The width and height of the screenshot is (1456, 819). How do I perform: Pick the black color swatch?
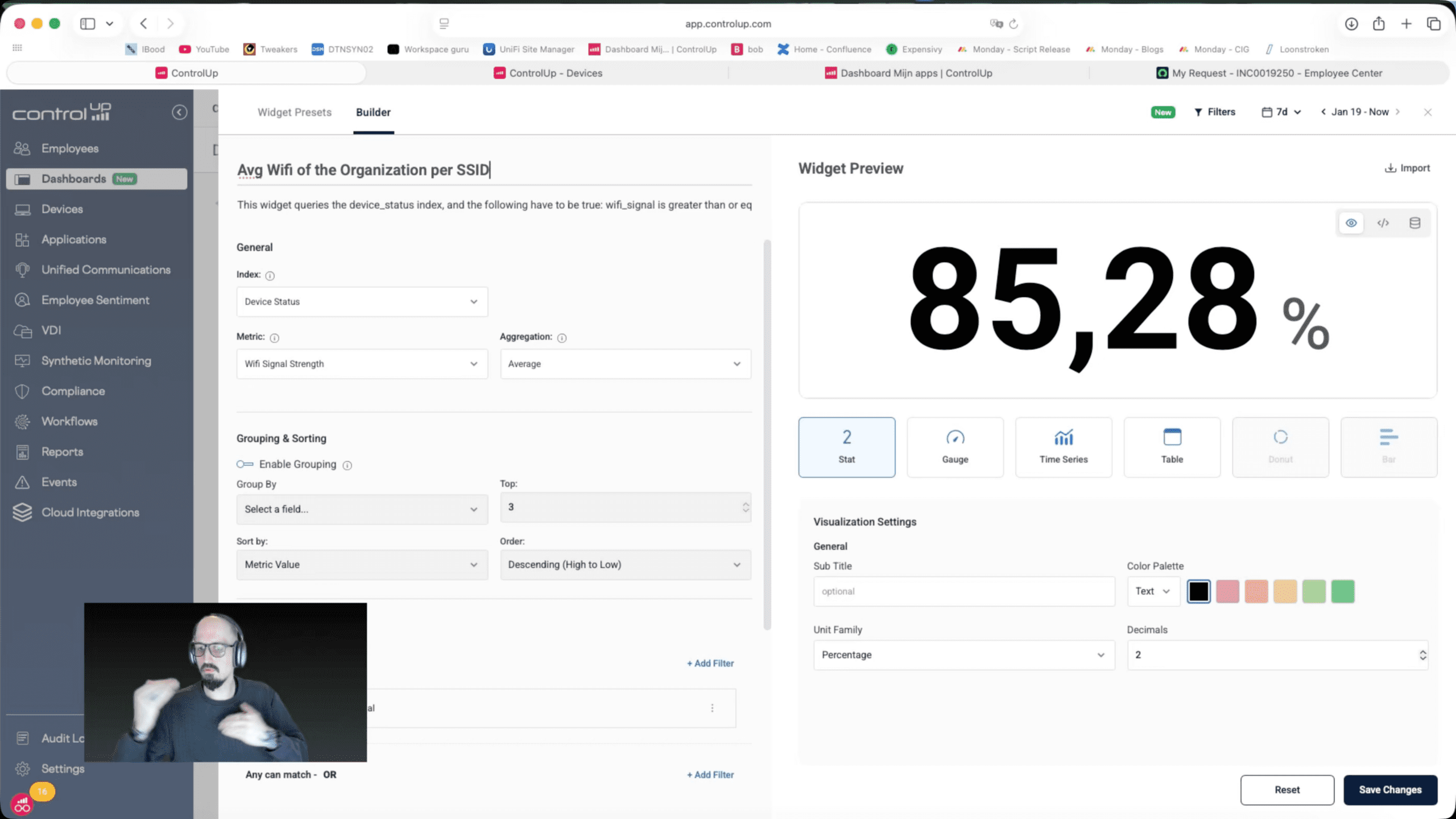click(1198, 591)
